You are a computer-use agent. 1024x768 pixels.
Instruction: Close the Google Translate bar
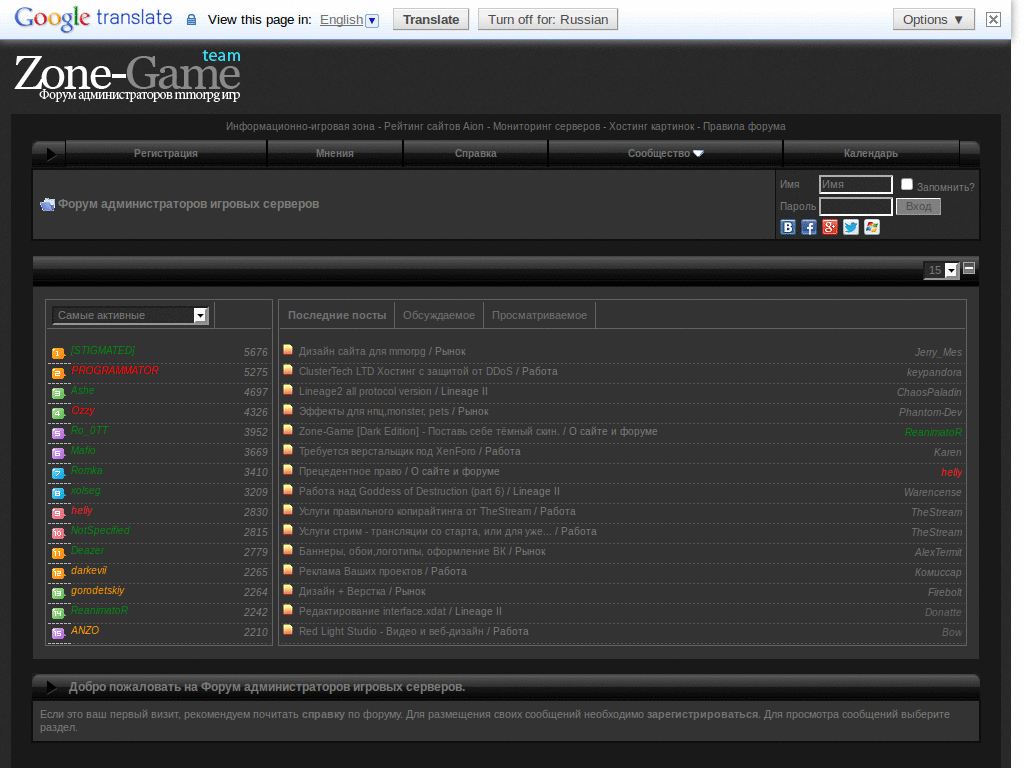[993, 20]
